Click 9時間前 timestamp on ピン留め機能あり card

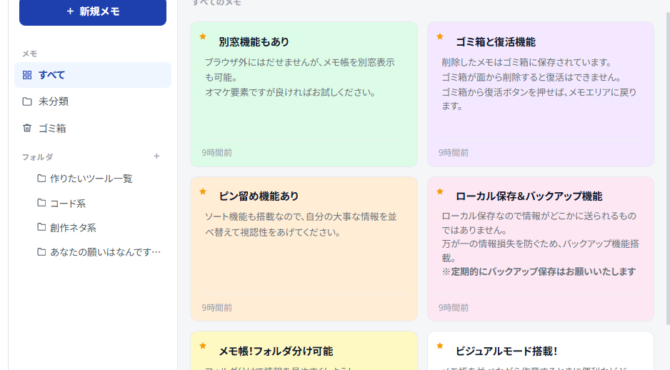click(x=217, y=308)
